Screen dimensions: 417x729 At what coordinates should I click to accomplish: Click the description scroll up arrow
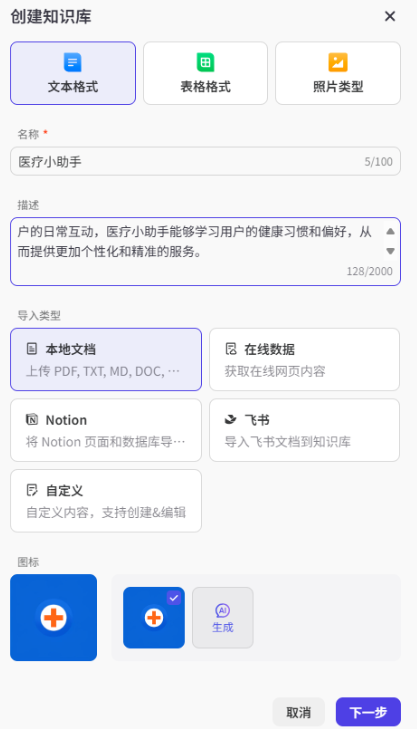391,231
